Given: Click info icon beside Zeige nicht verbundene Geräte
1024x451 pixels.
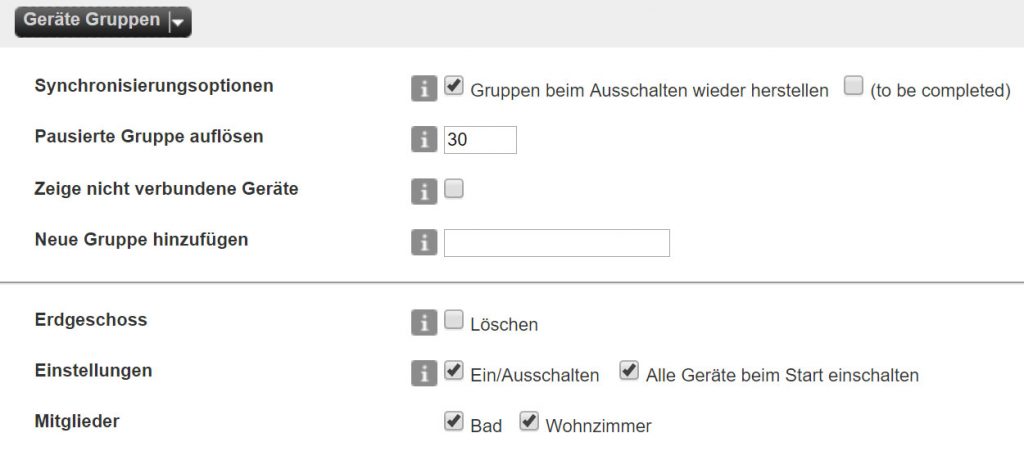Looking at the screenshot, I should [424, 191].
